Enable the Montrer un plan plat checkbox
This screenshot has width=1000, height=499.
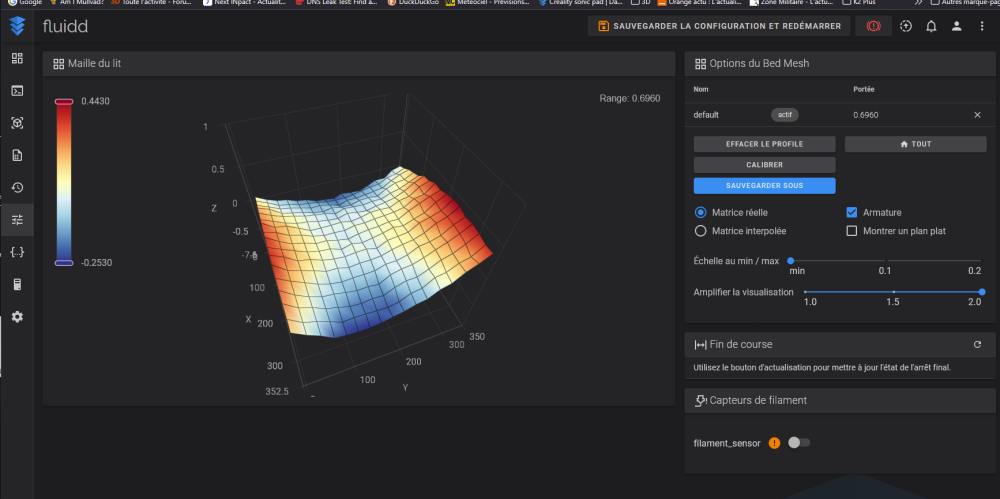point(852,231)
